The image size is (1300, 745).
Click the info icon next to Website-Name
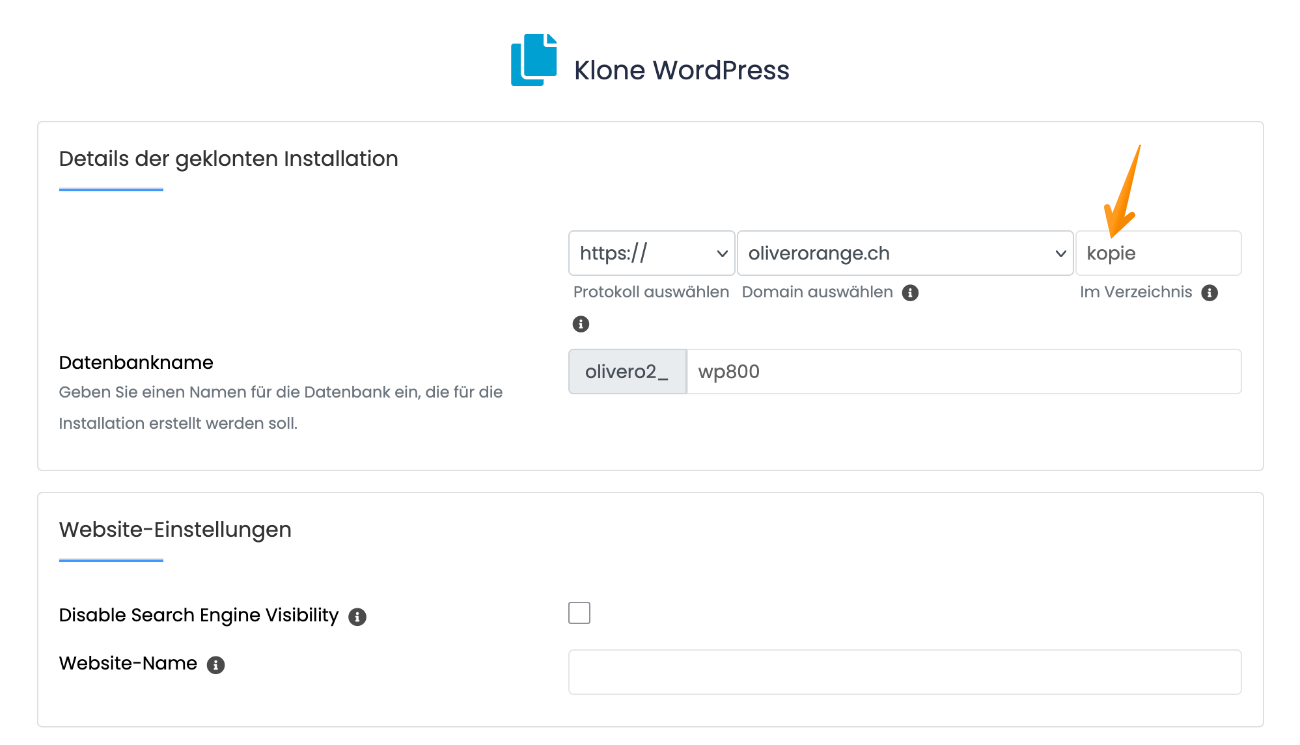(215, 665)
